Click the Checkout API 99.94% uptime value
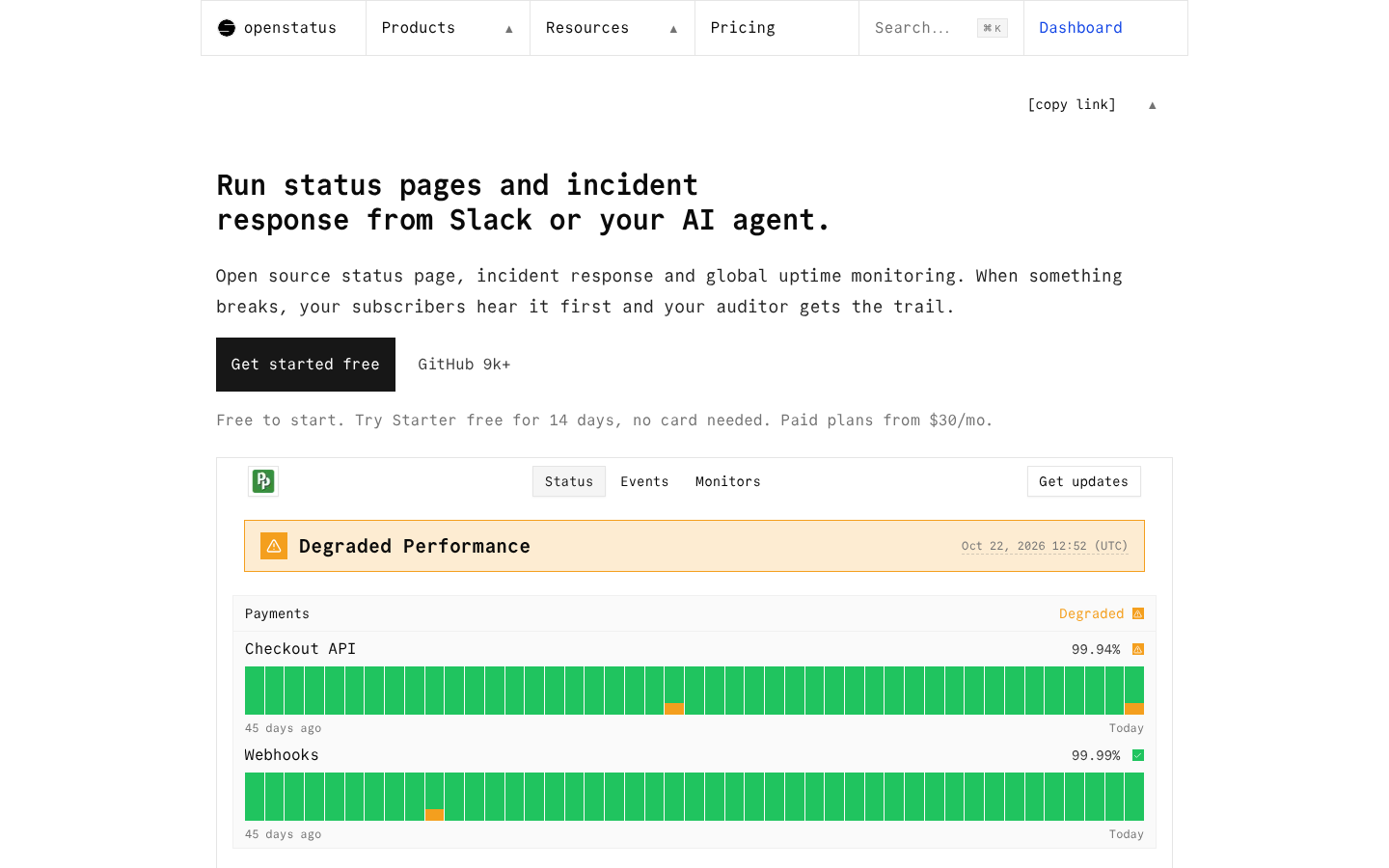1389x868 pixels. pos(1096,649)
